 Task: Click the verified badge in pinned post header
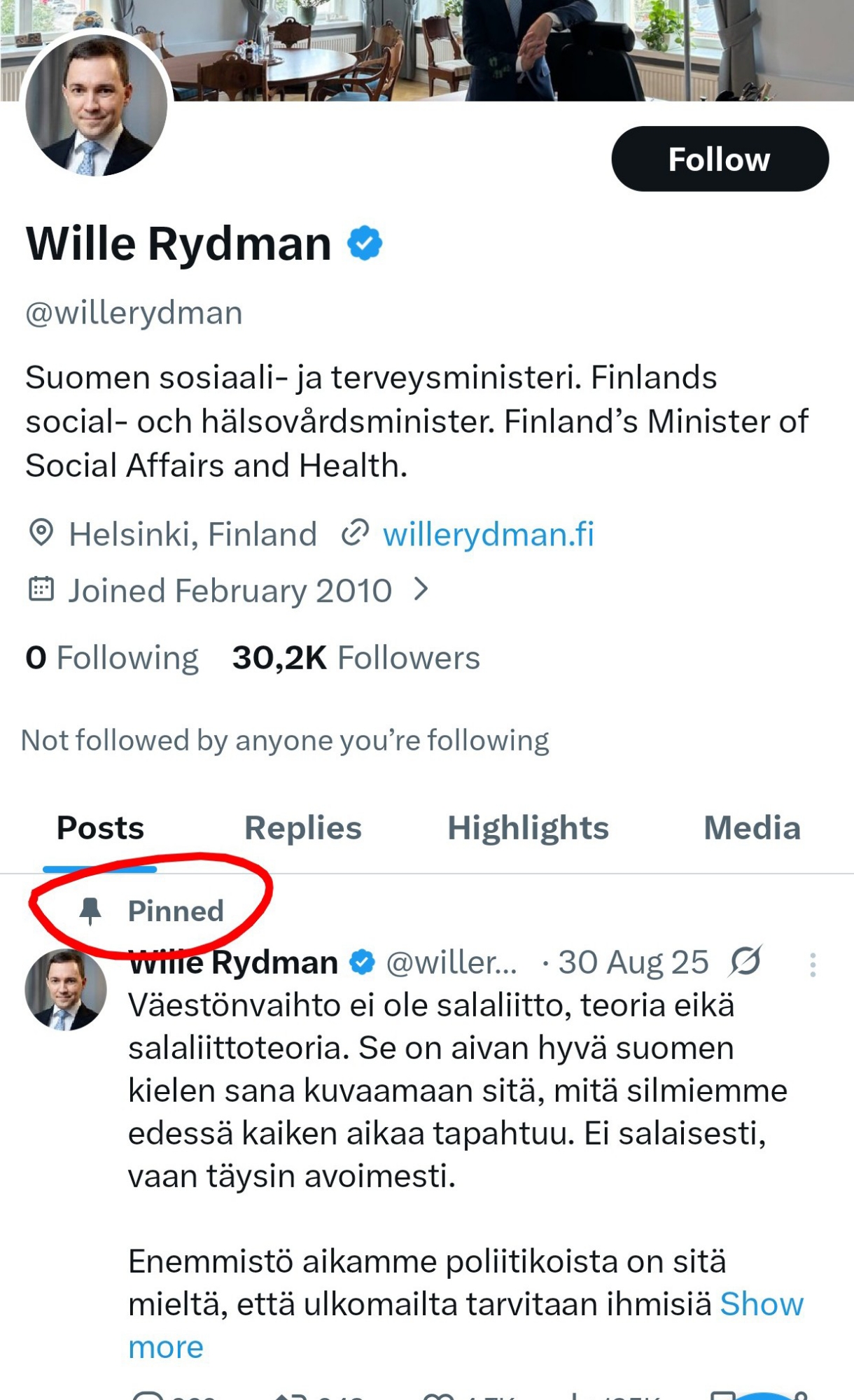pyautogui.click(x=362, y=962)
